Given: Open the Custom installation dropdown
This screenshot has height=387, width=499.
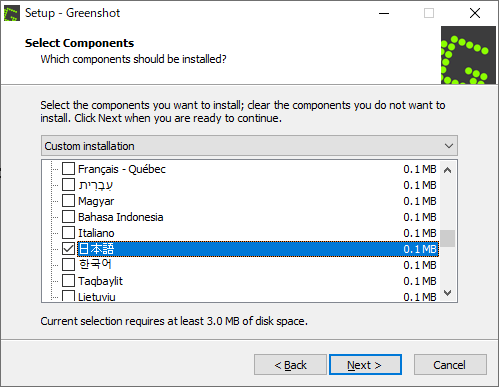Looking at the screenshot, I should tap(249, 146).
